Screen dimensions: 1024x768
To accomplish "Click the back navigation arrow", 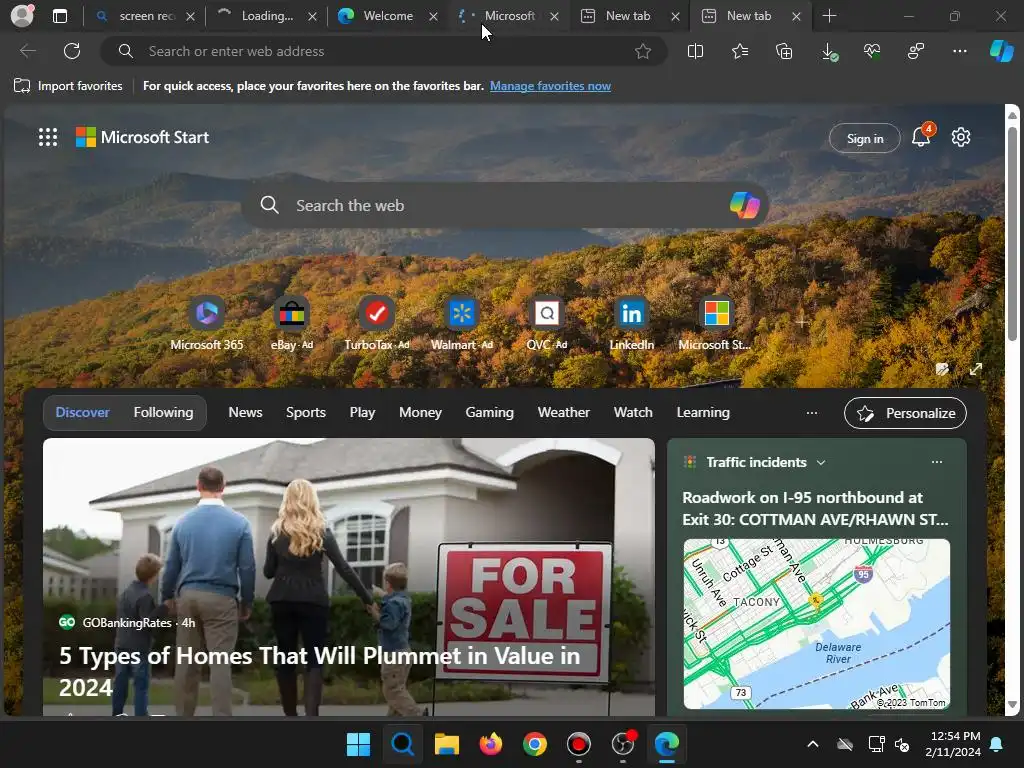I will (x=27, y=51).
